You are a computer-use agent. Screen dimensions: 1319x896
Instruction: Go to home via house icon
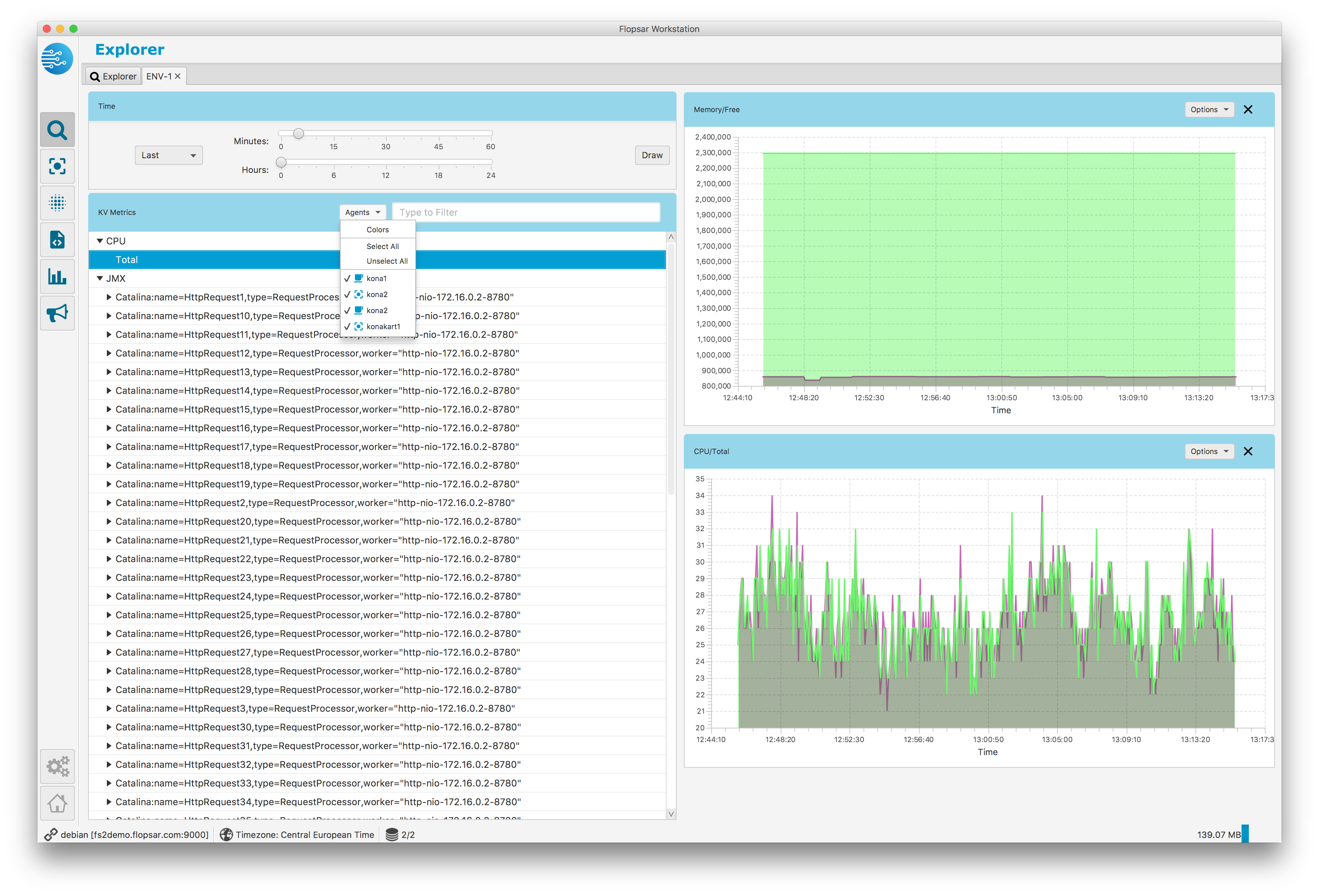[57, 803]
